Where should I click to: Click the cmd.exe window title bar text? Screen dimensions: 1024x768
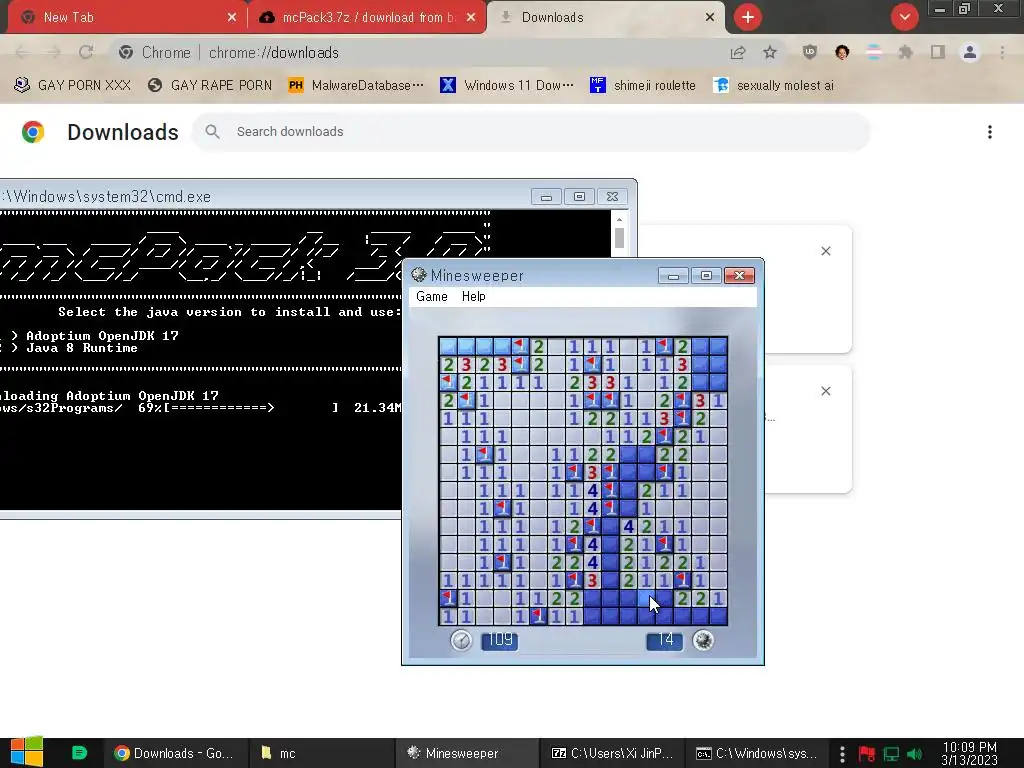point(106,197)
